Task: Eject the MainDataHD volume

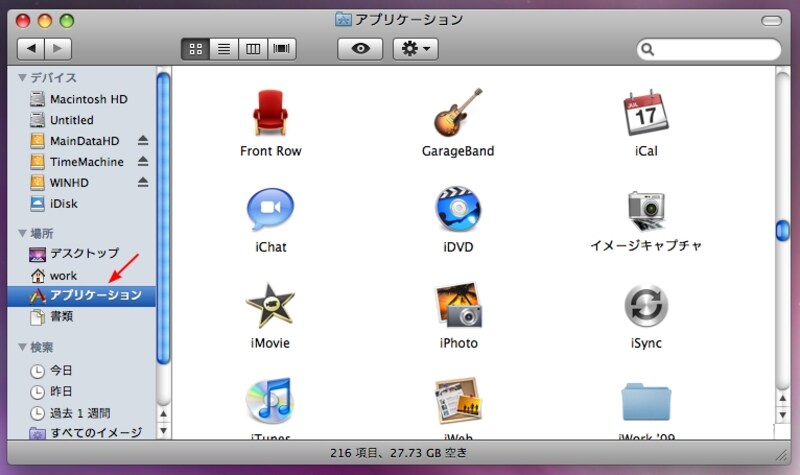Action: point(143,140)
